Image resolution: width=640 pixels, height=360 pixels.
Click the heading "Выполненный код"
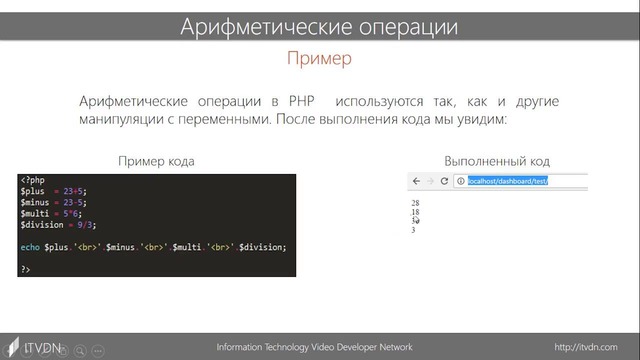(497, 161)
